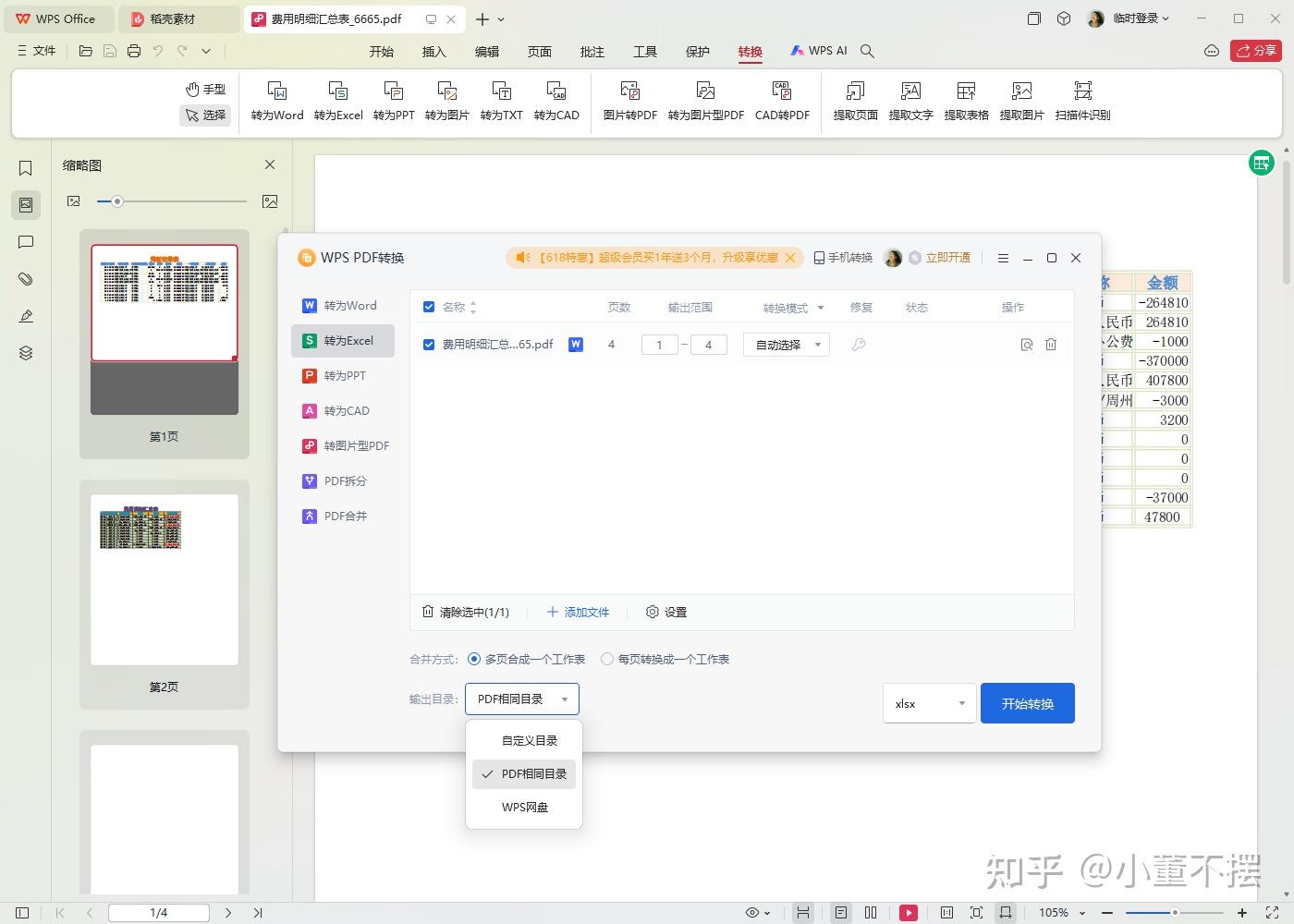Click the 转为图片型PDF ribbon icon
The image size is (1294, 924).
(706, 101)
